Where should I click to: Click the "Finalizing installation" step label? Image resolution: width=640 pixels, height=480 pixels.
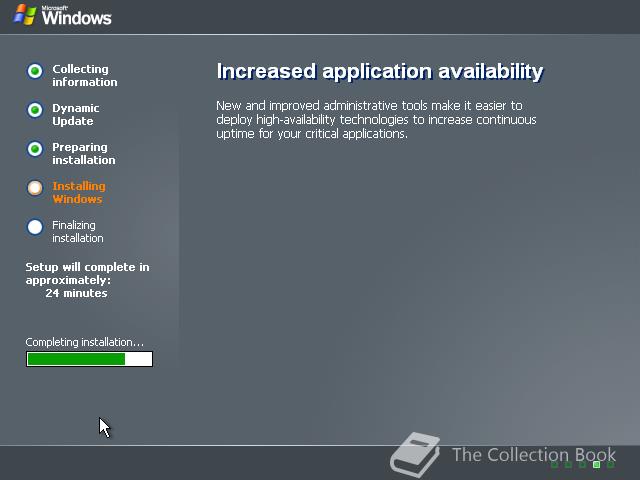click(78, 231)
